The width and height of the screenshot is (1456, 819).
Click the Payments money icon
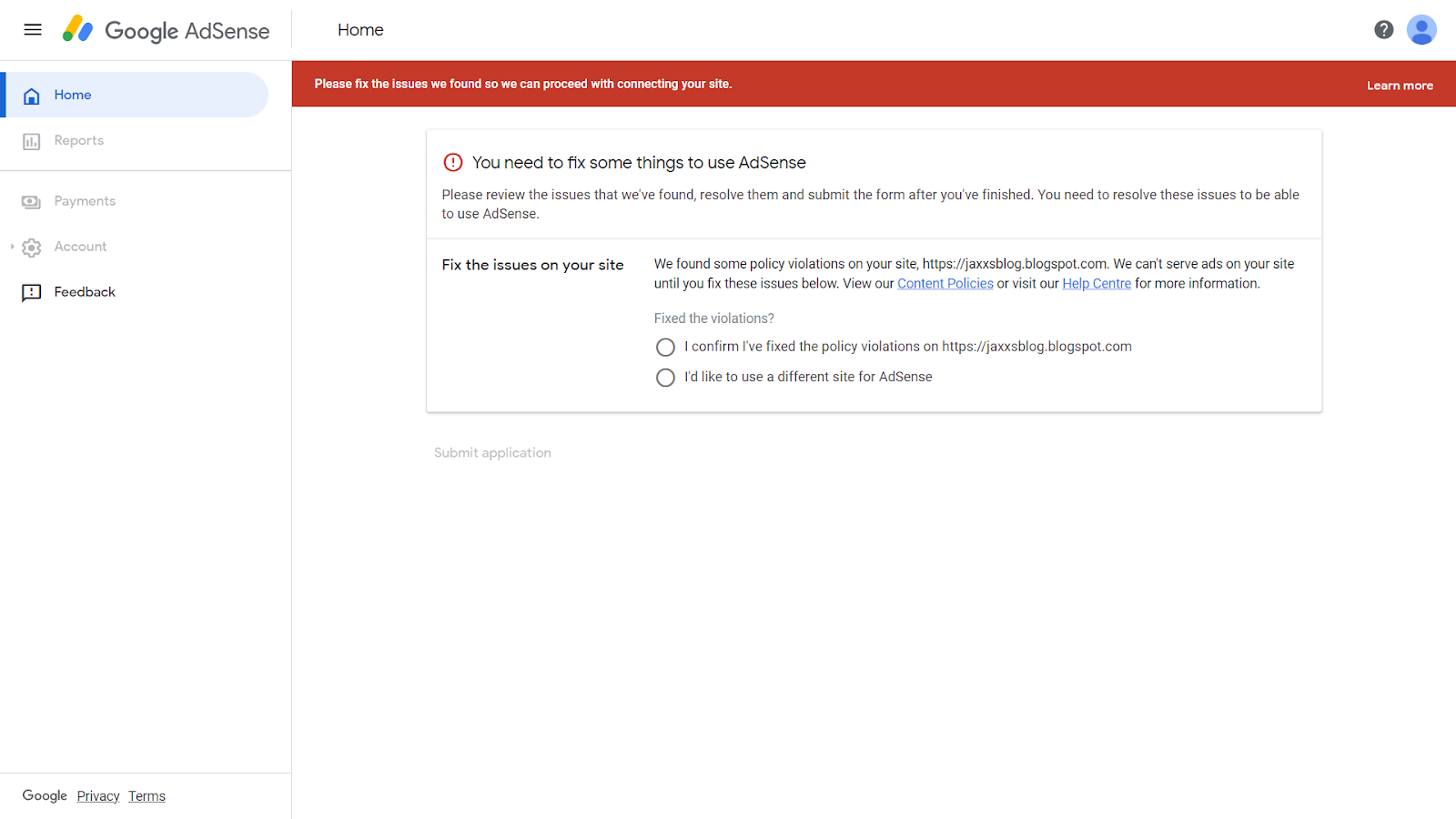(32, 202)
